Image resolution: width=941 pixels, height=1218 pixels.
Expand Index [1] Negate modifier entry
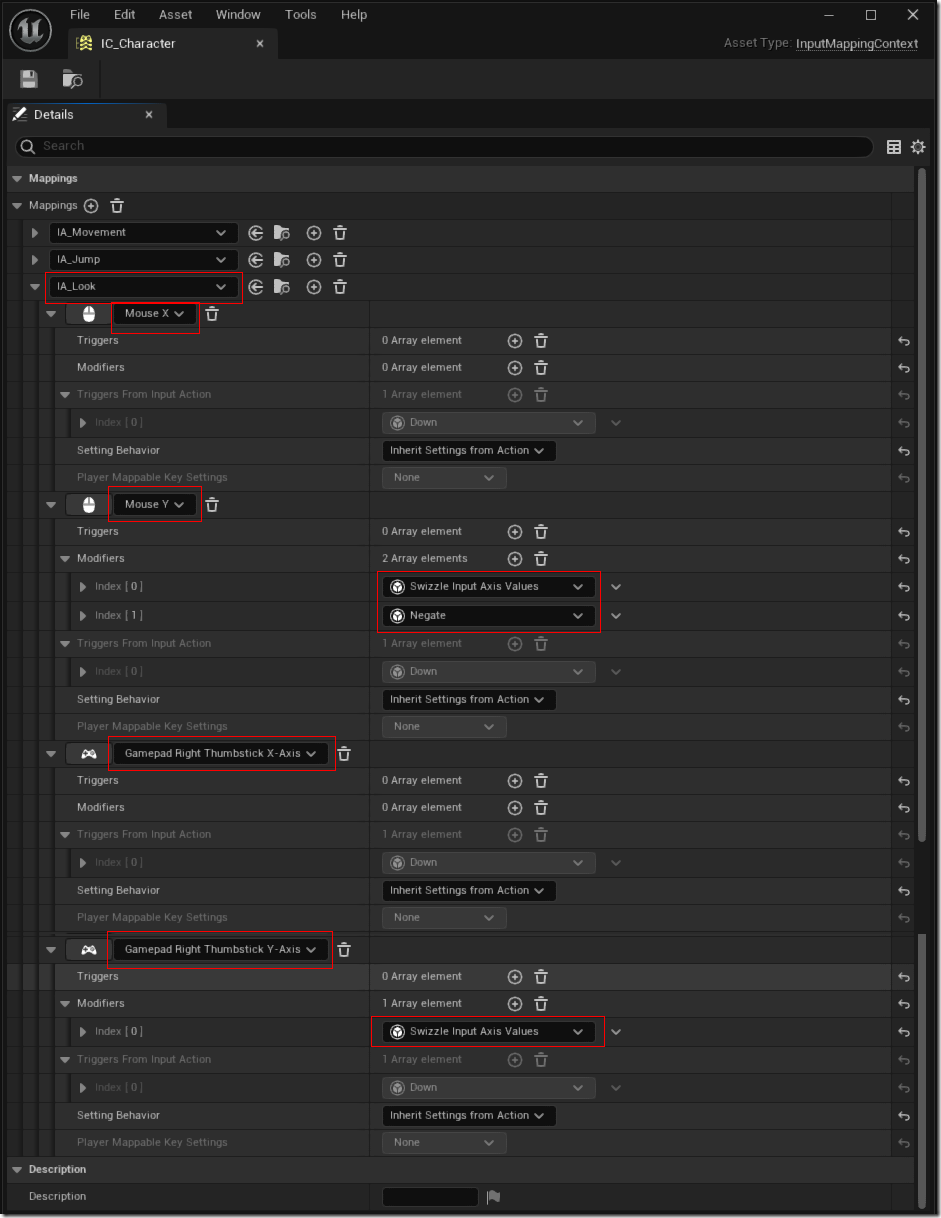point(84,616)
